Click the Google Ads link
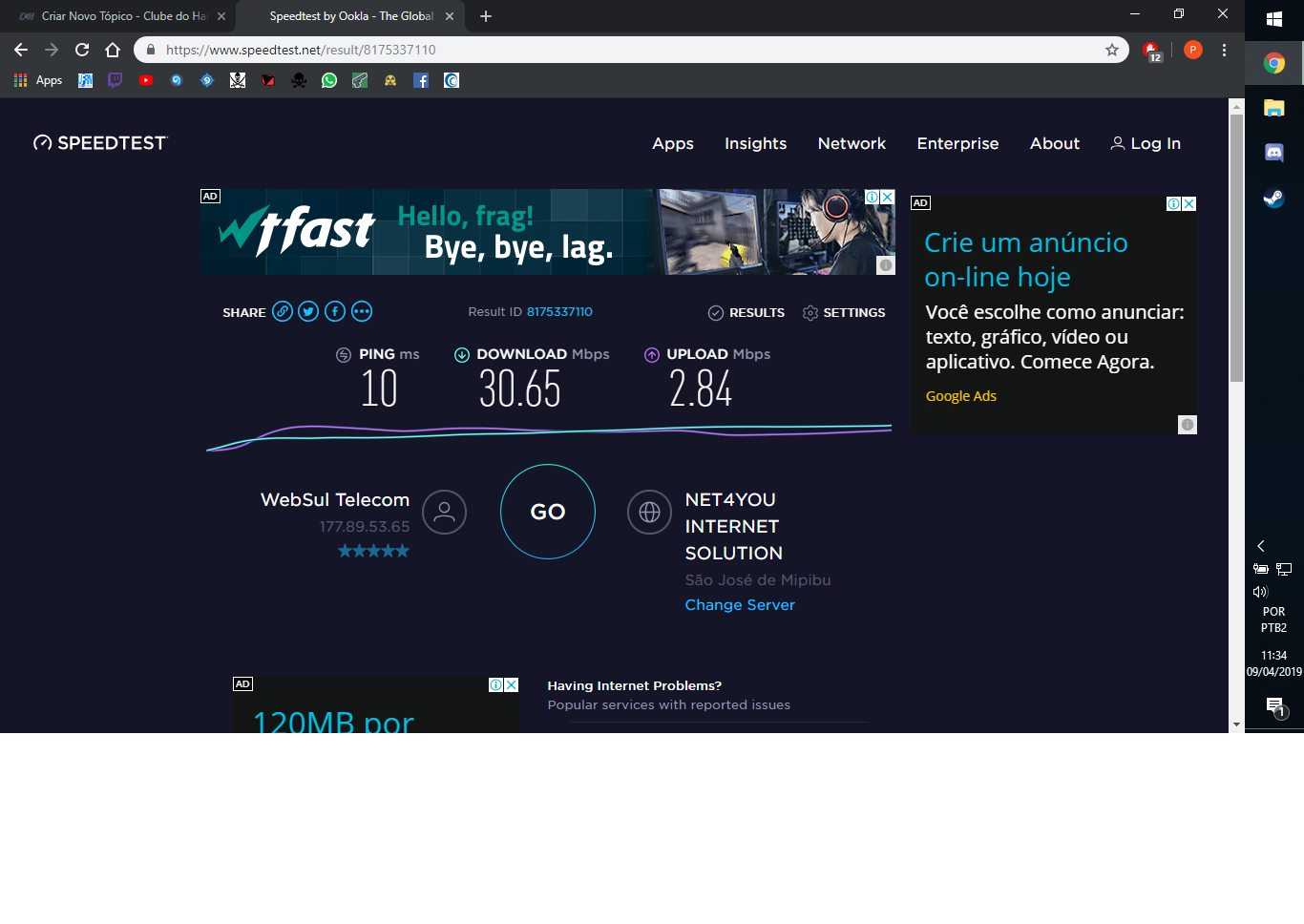Screen dimensions: 1304x924 pyautogui.click(x=961, y=396)
